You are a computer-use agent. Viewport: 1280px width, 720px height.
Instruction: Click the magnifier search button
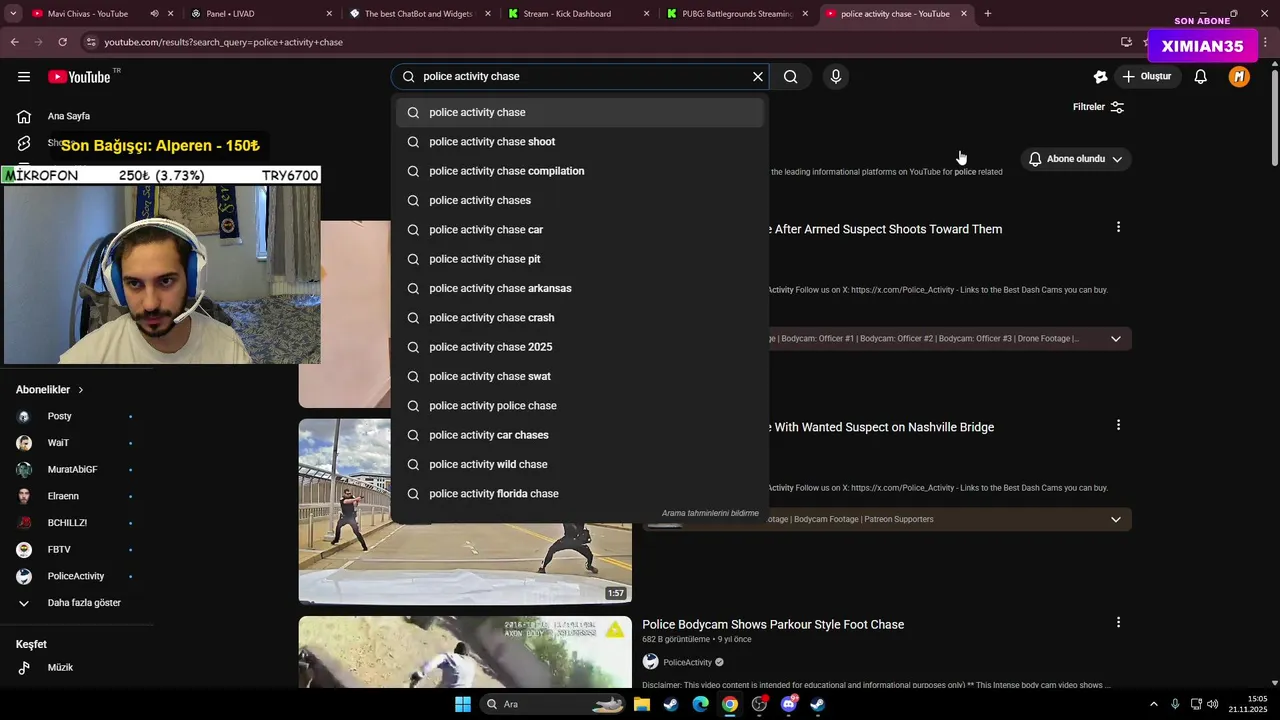[x=790, y=76]
